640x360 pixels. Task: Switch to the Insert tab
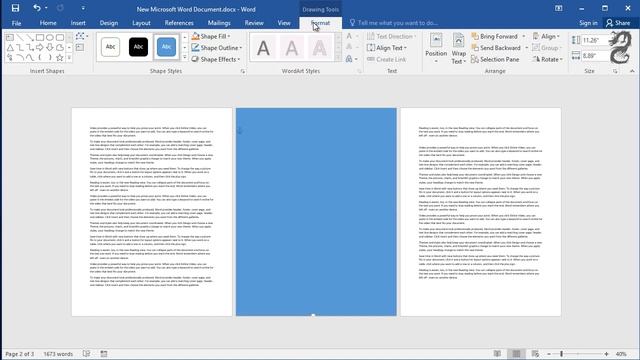click(78, 23)
